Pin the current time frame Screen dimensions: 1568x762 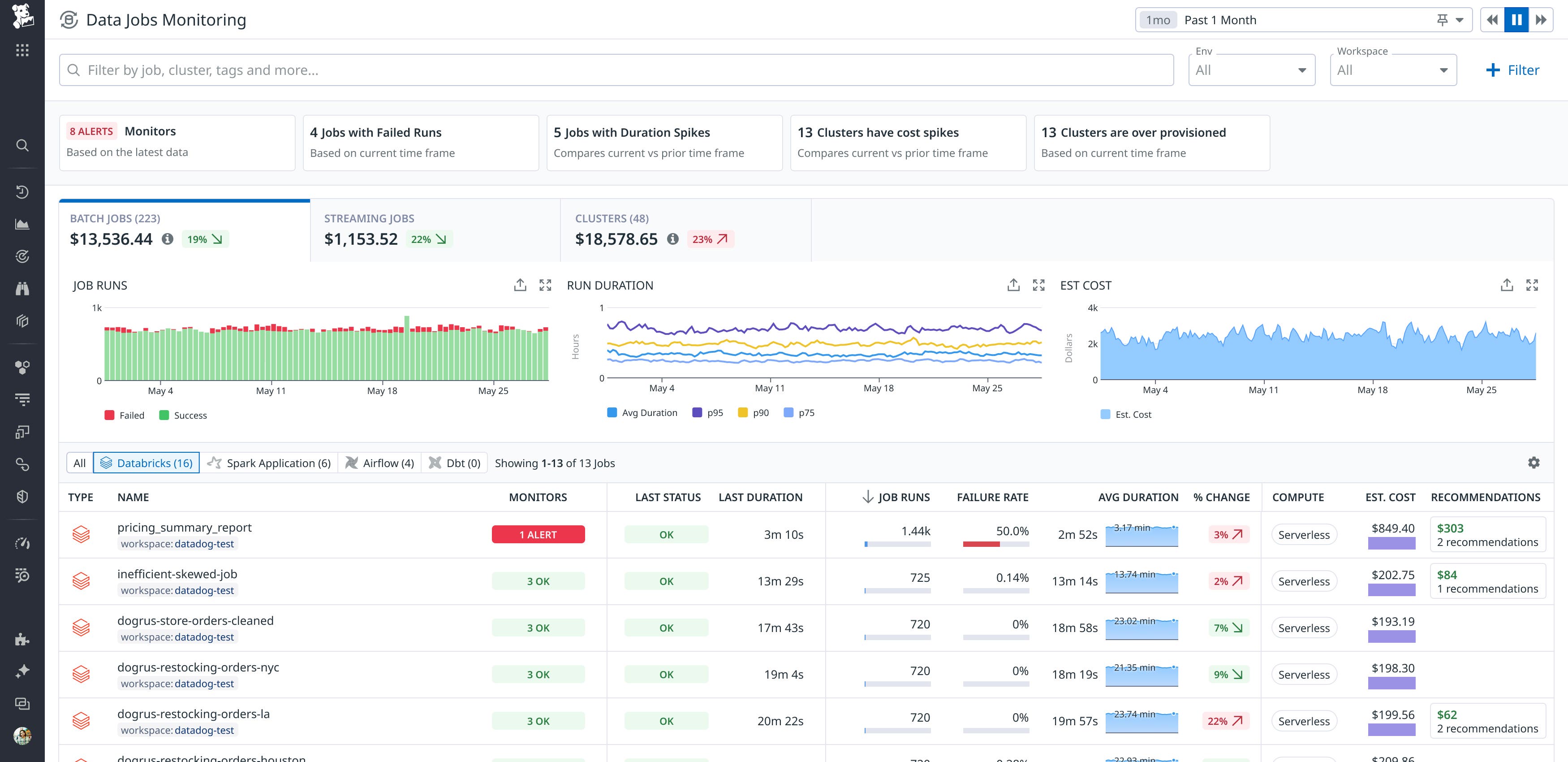click(1442, 19)
